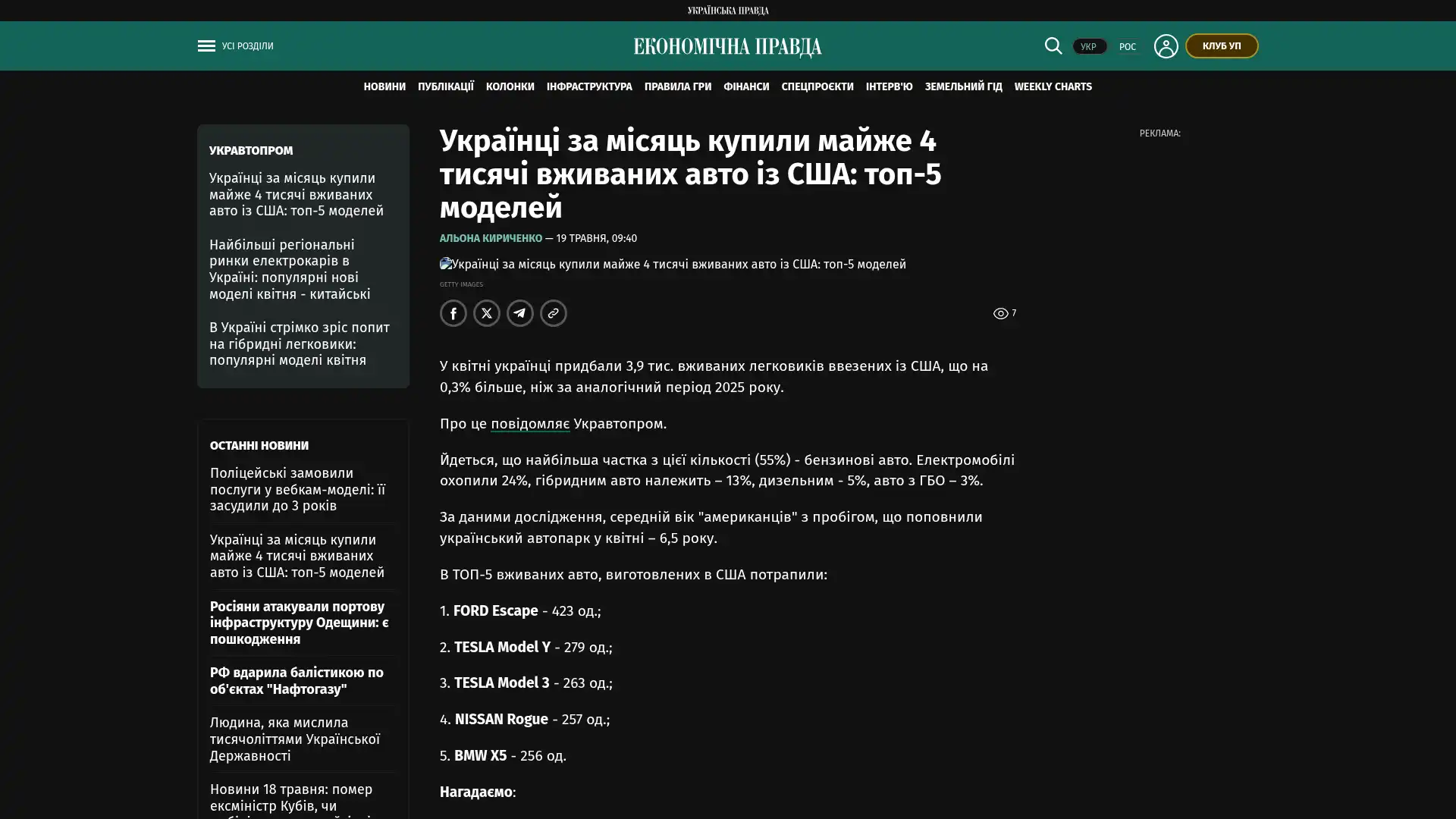Open news about police webcam-model case

[298, 489]
